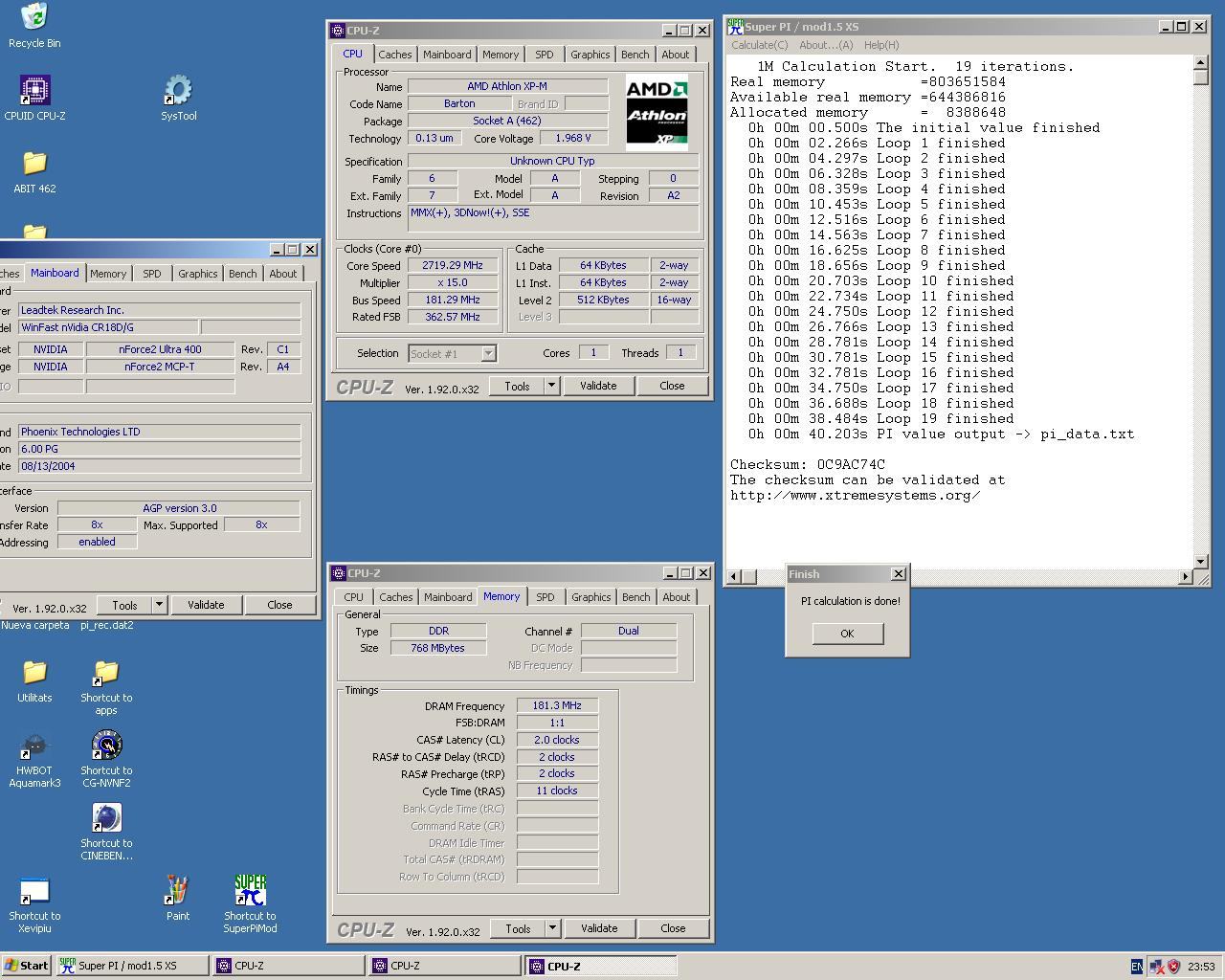Click the Start button on the taskbar
Screen dimensions: 1225x980
[27, 966]
